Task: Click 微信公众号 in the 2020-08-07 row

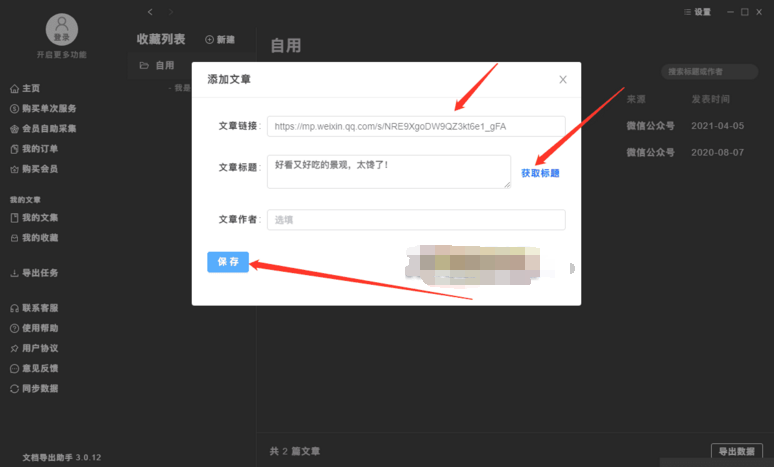Action: click(x=651, y=153)
